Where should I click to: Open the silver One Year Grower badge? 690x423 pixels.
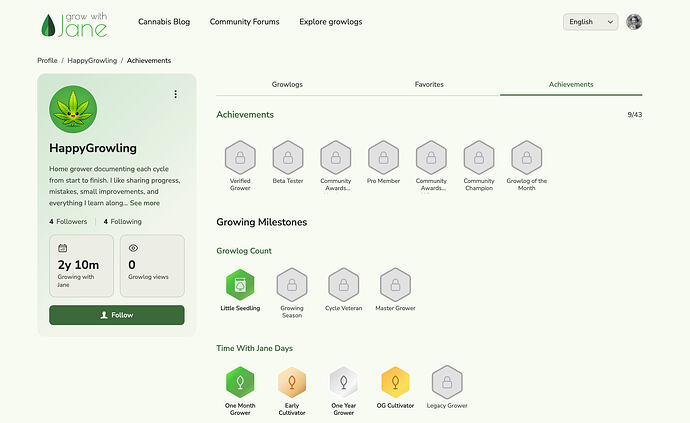[344, 382]
